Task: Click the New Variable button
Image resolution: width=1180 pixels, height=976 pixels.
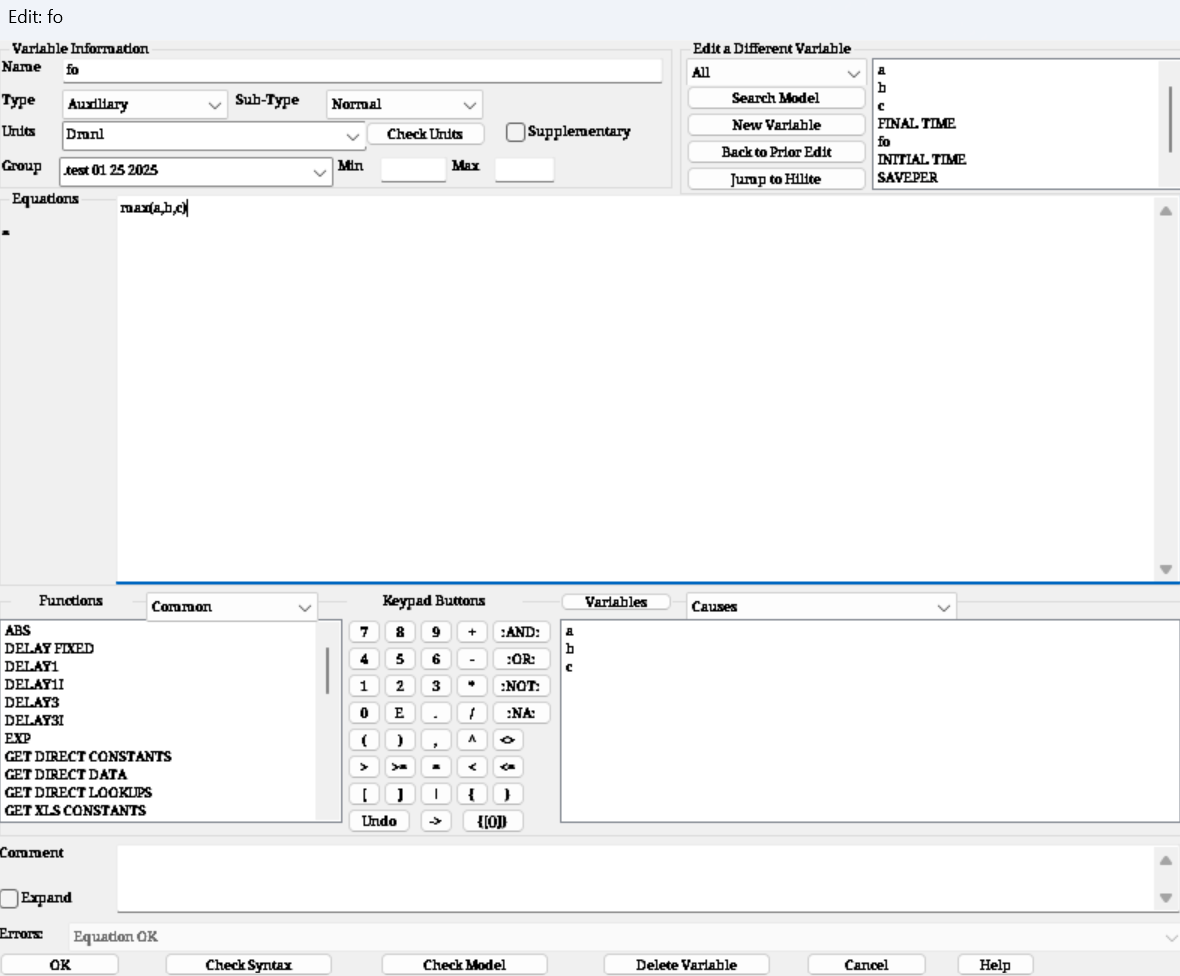Action: 776,125
